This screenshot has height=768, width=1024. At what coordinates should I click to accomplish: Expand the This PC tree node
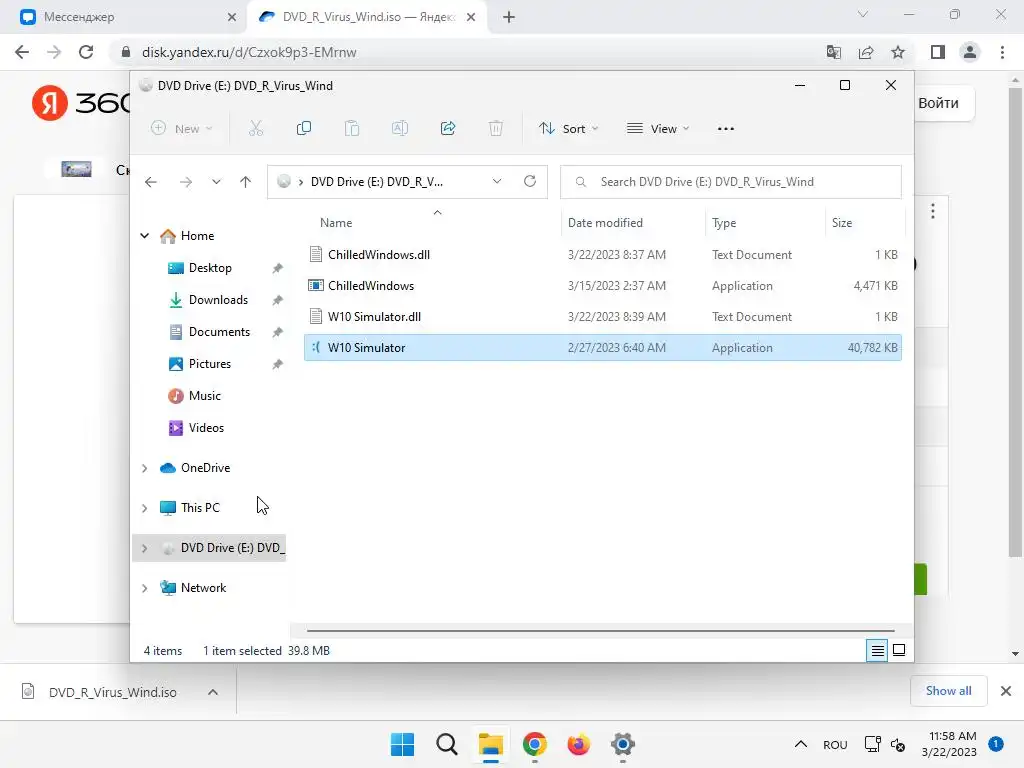[x=145, y=508]
